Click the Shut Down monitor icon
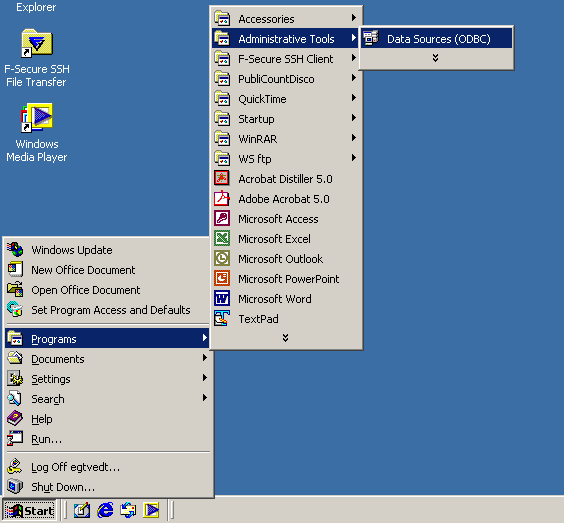The image size is (564, 523). click(15, 486)
